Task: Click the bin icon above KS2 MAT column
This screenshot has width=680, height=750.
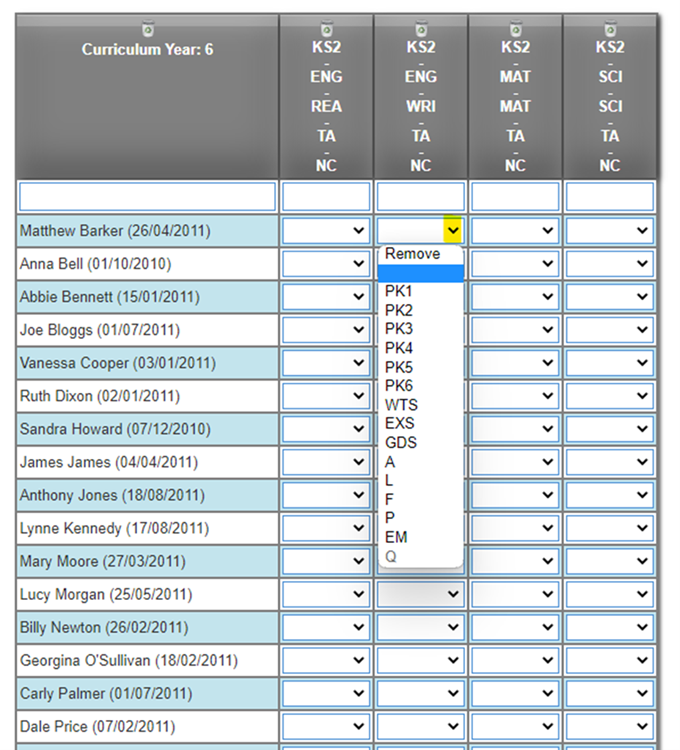Action: (x=515, y=28)
